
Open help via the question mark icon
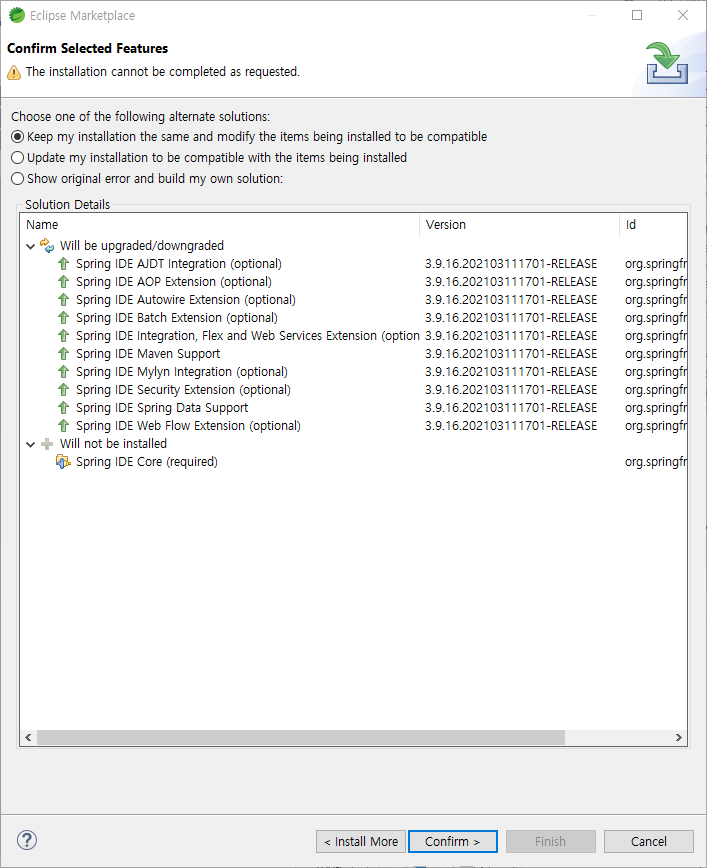coord(27,840)
